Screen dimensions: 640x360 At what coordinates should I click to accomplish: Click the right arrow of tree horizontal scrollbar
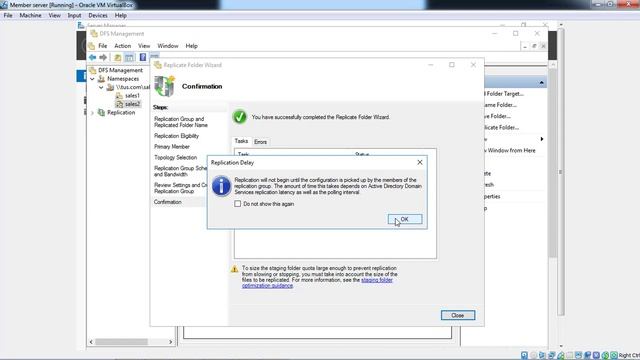pos(171,342)
